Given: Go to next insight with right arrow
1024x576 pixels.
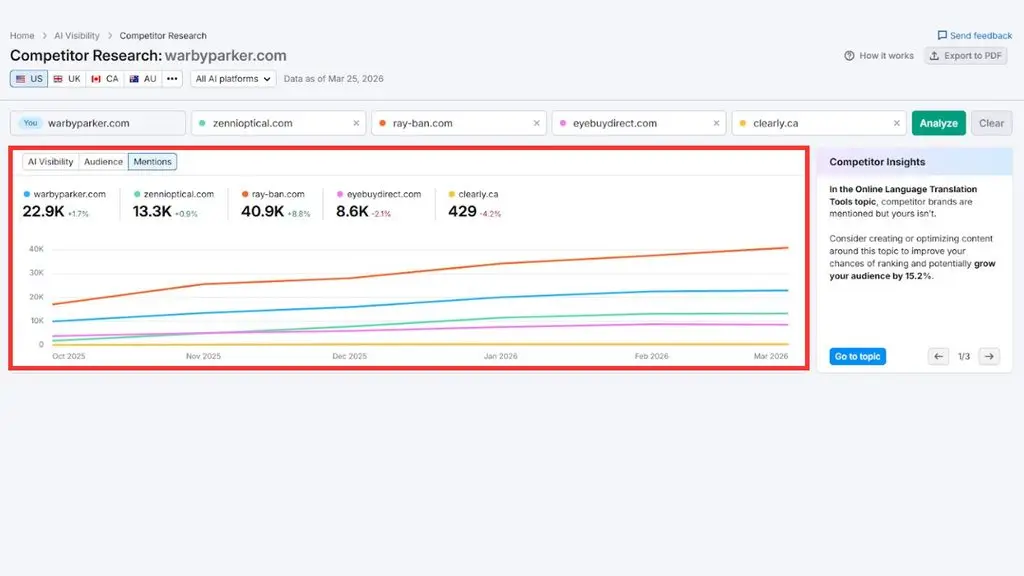Looking at the screenshot, I should tap(989, 357).
